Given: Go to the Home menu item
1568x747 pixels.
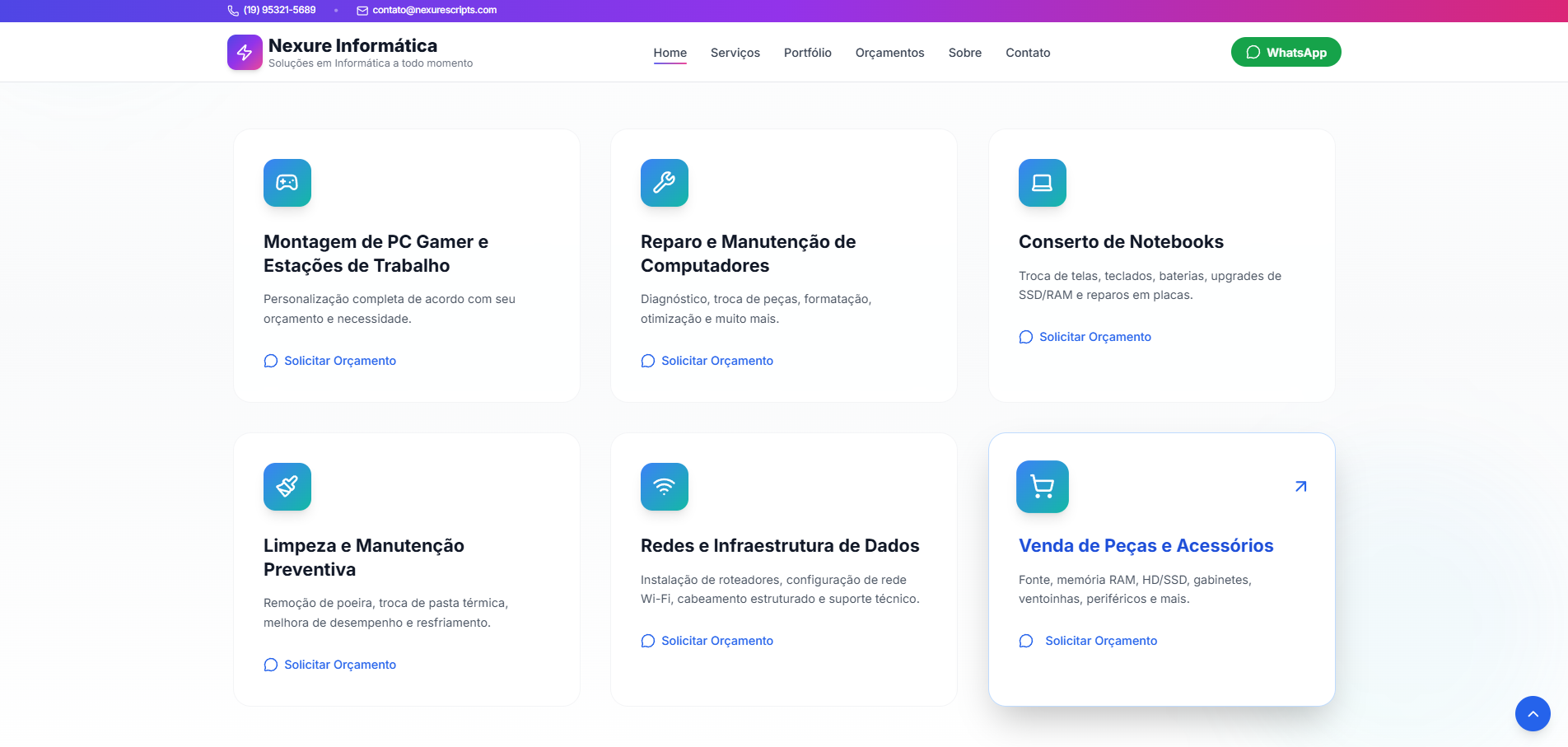Looking at the screenshot, I should tap(670, 53).
